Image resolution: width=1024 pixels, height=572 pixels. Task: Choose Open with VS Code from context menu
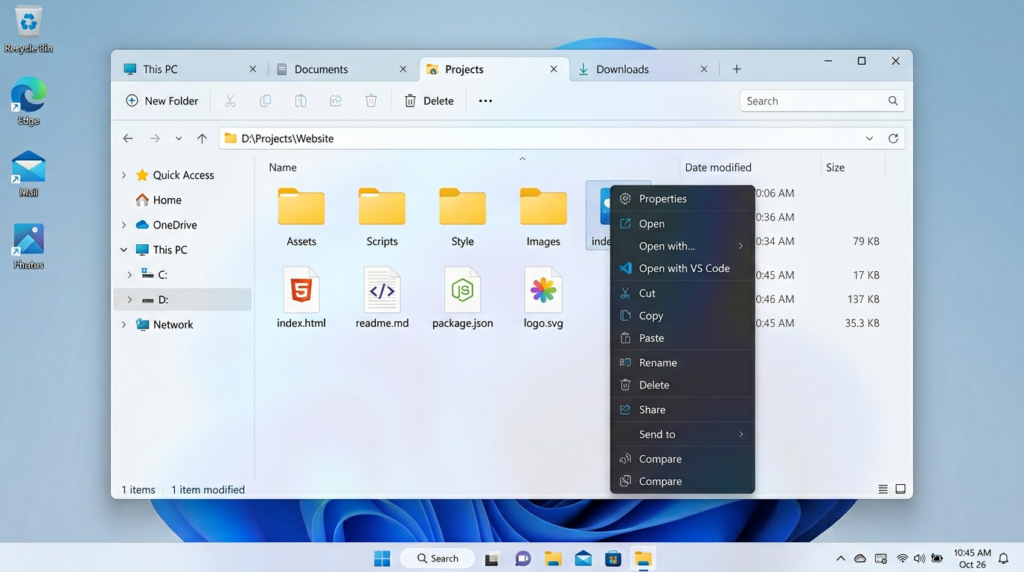coord(683,268)
